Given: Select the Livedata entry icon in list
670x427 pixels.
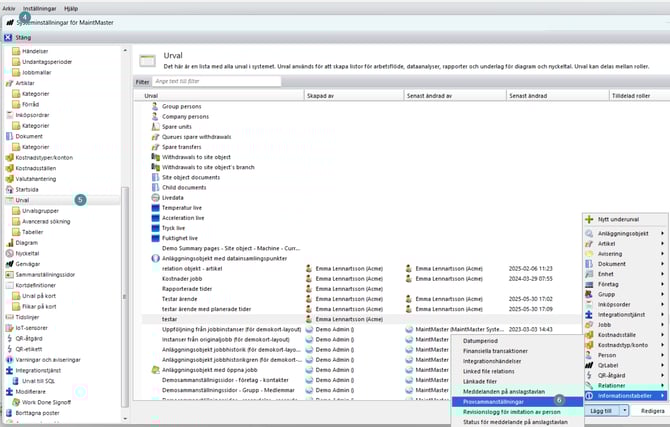Looking at the screenshot, I should 154,197.
